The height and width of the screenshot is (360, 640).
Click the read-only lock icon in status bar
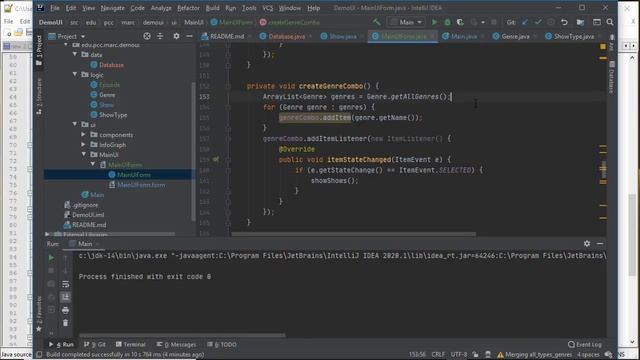click(475, 354)
